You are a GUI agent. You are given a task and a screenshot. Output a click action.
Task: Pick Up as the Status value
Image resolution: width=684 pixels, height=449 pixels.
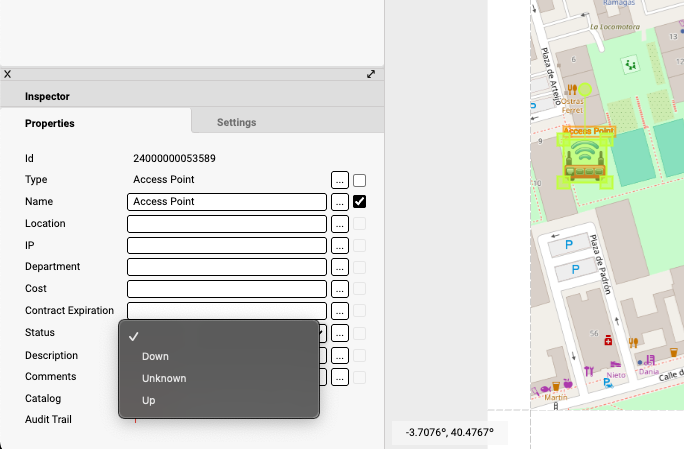point(148,400)
